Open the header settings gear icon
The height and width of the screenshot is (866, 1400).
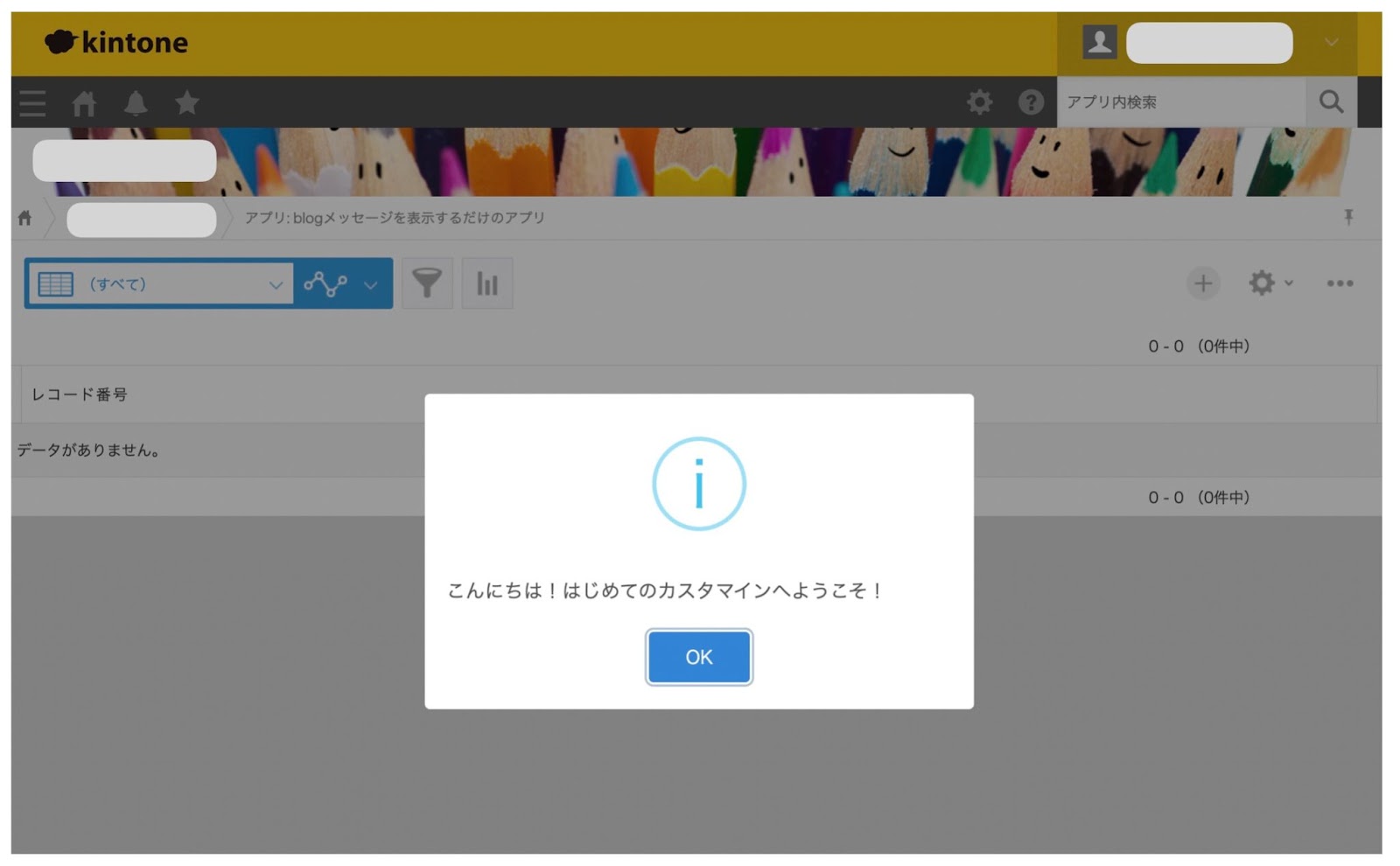coord(979,102)
